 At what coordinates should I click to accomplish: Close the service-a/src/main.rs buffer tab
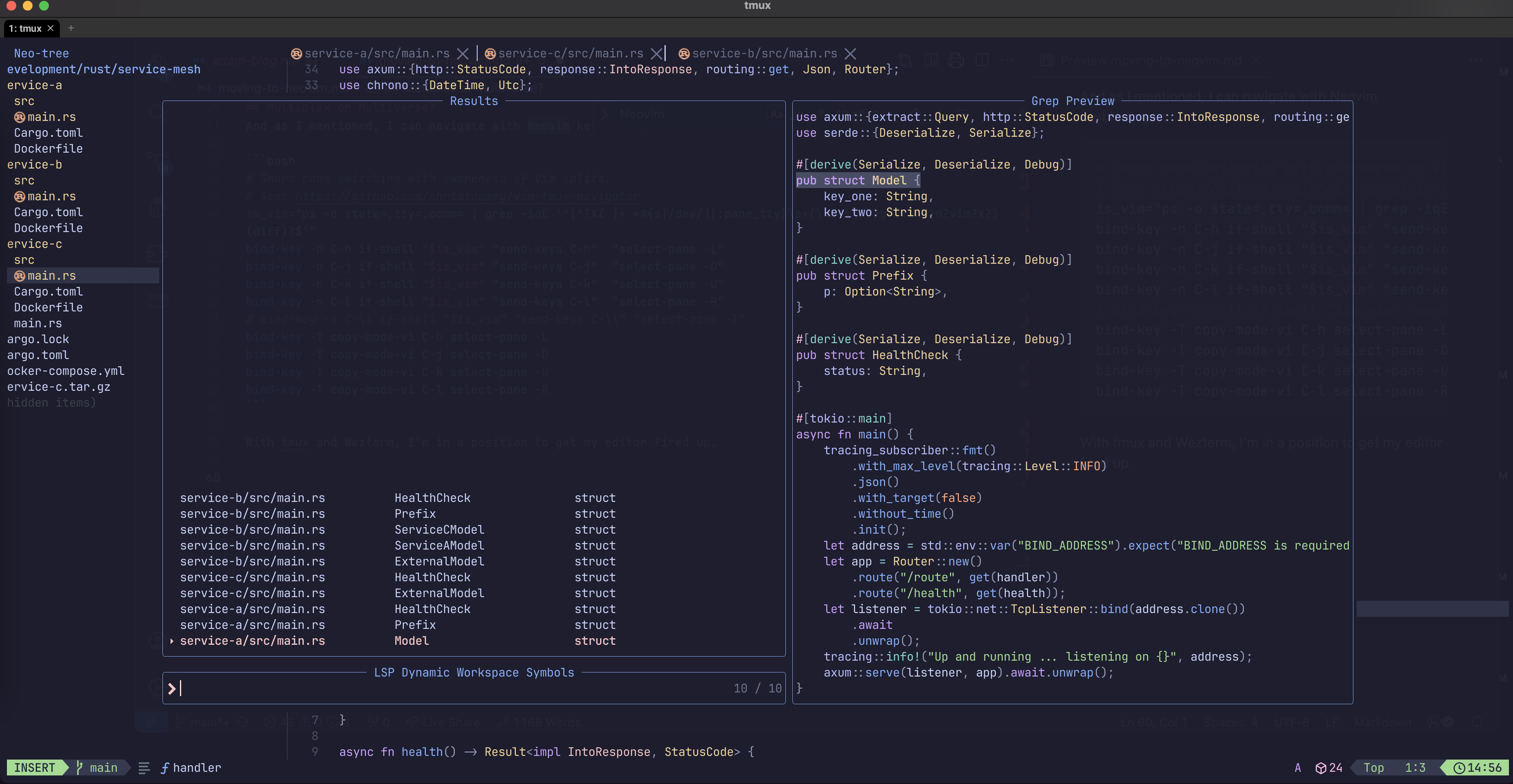[463, 53]
